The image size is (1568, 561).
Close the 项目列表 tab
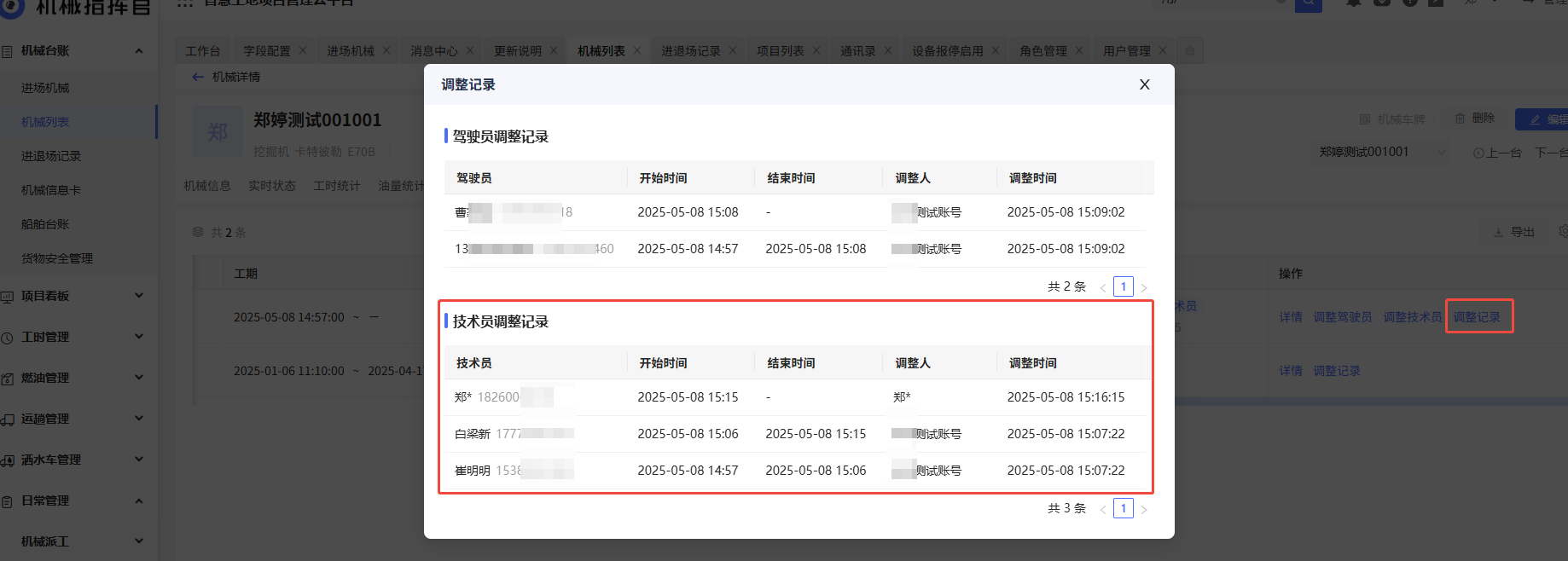coord(816,50)
